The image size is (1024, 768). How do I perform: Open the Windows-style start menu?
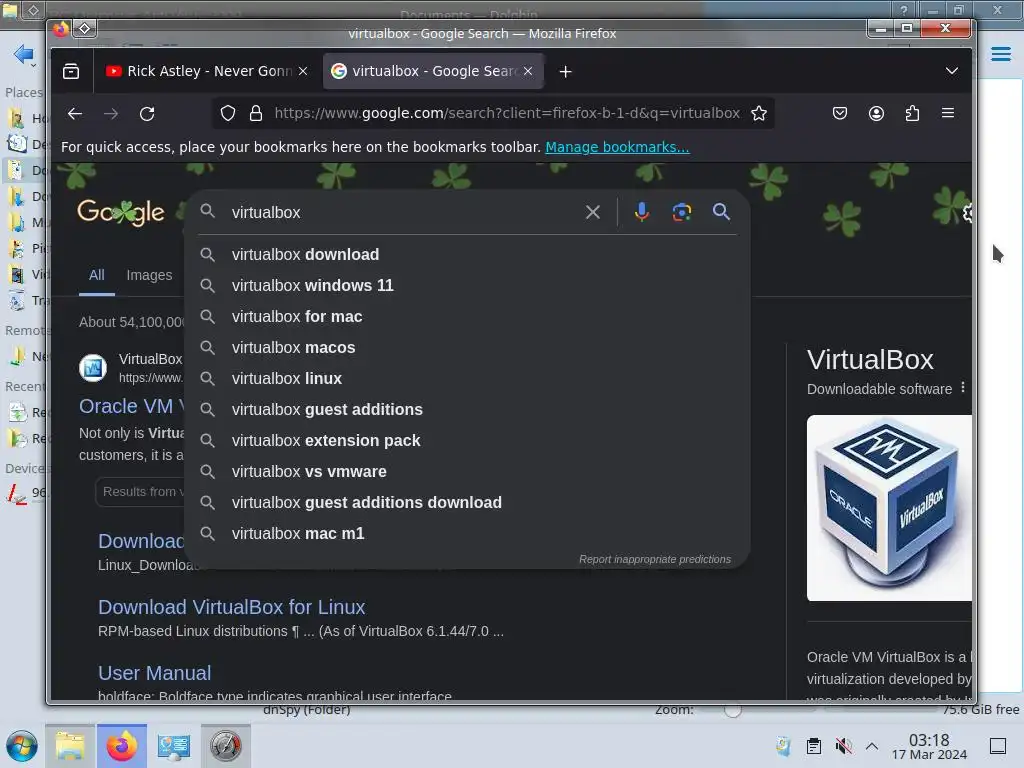tap(22, 746)
